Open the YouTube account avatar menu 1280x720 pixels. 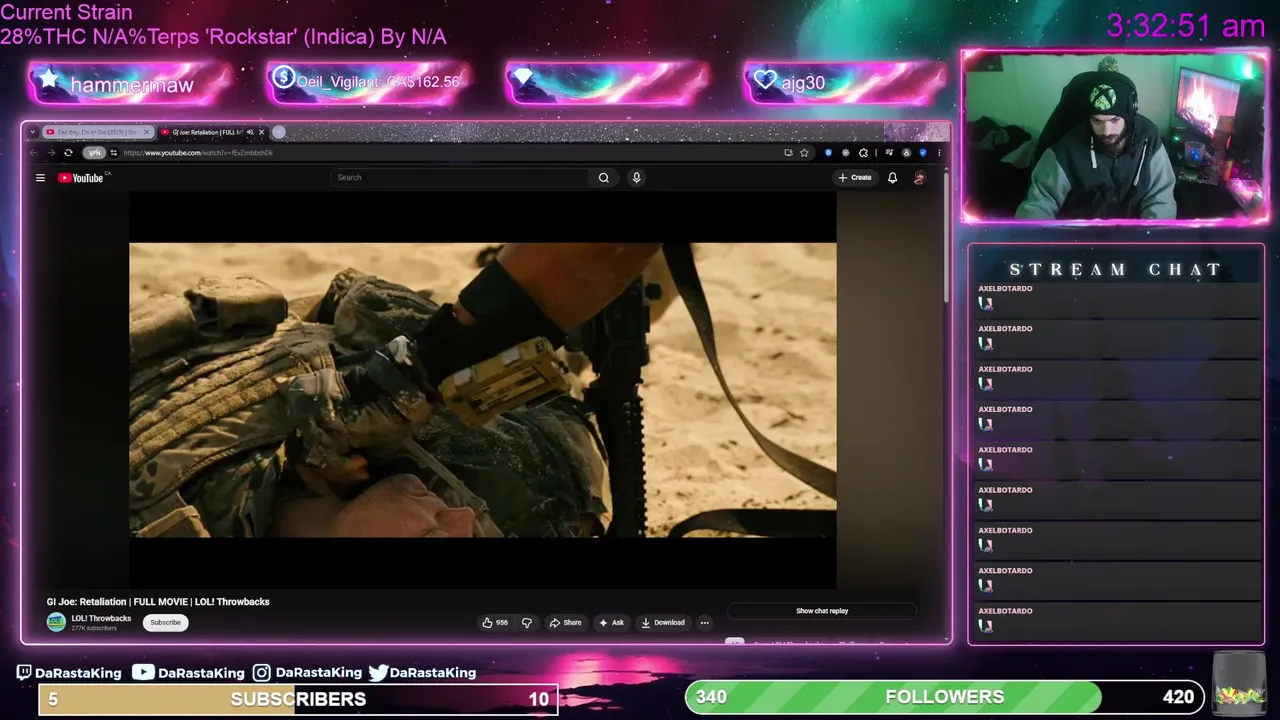click(x=920, y=178)
